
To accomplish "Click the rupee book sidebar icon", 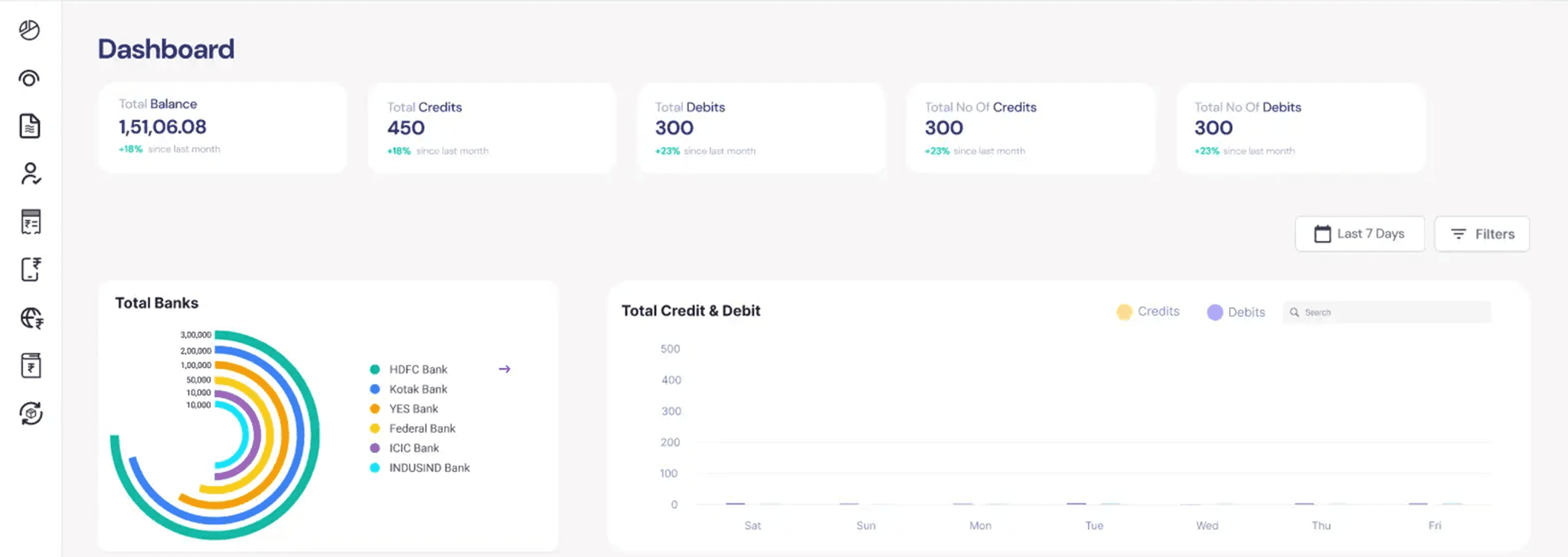I will coord(31,366).
